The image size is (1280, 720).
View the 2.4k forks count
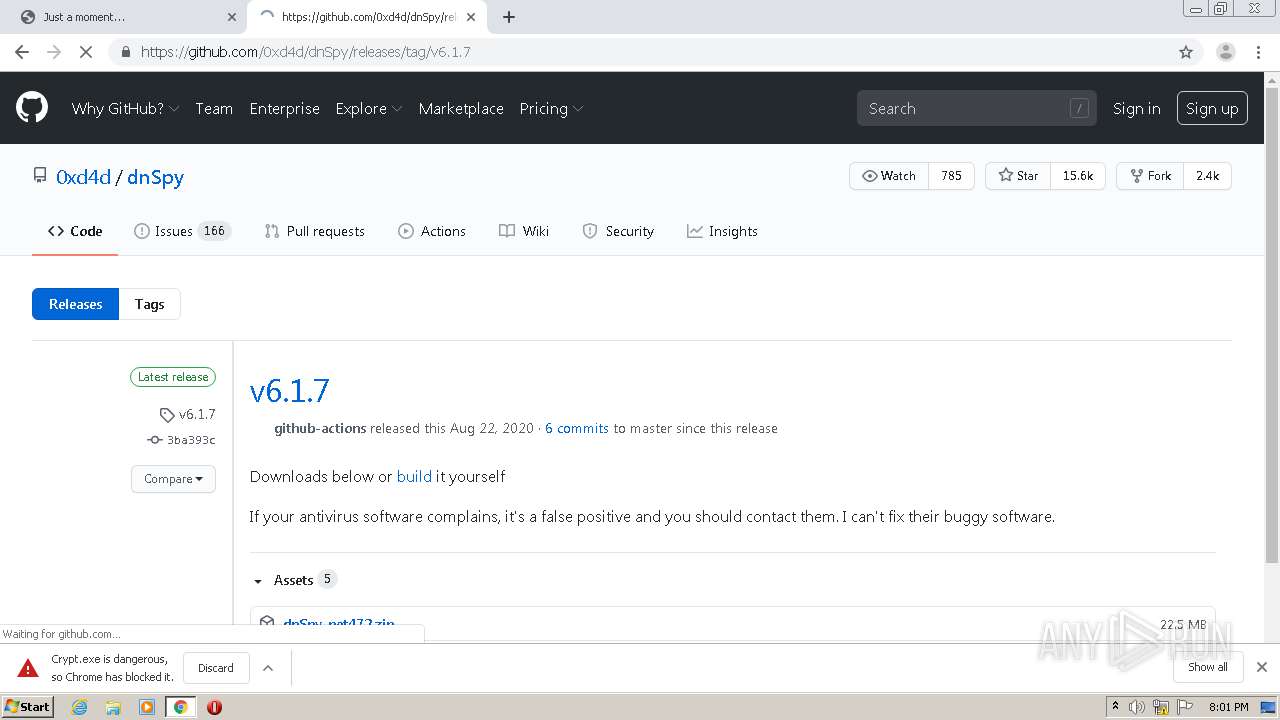[x=1207, y=175]
